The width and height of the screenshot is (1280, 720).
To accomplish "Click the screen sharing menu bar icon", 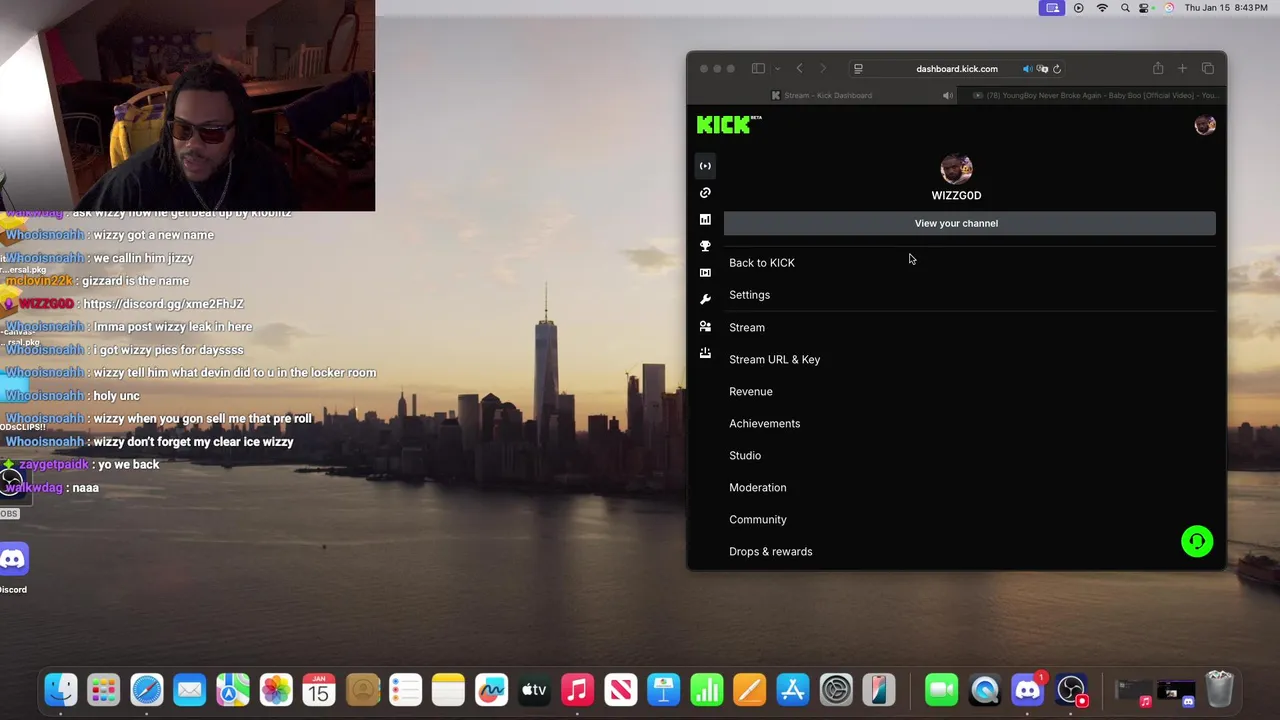I will pyautogui.click(x=1052, y=8).
